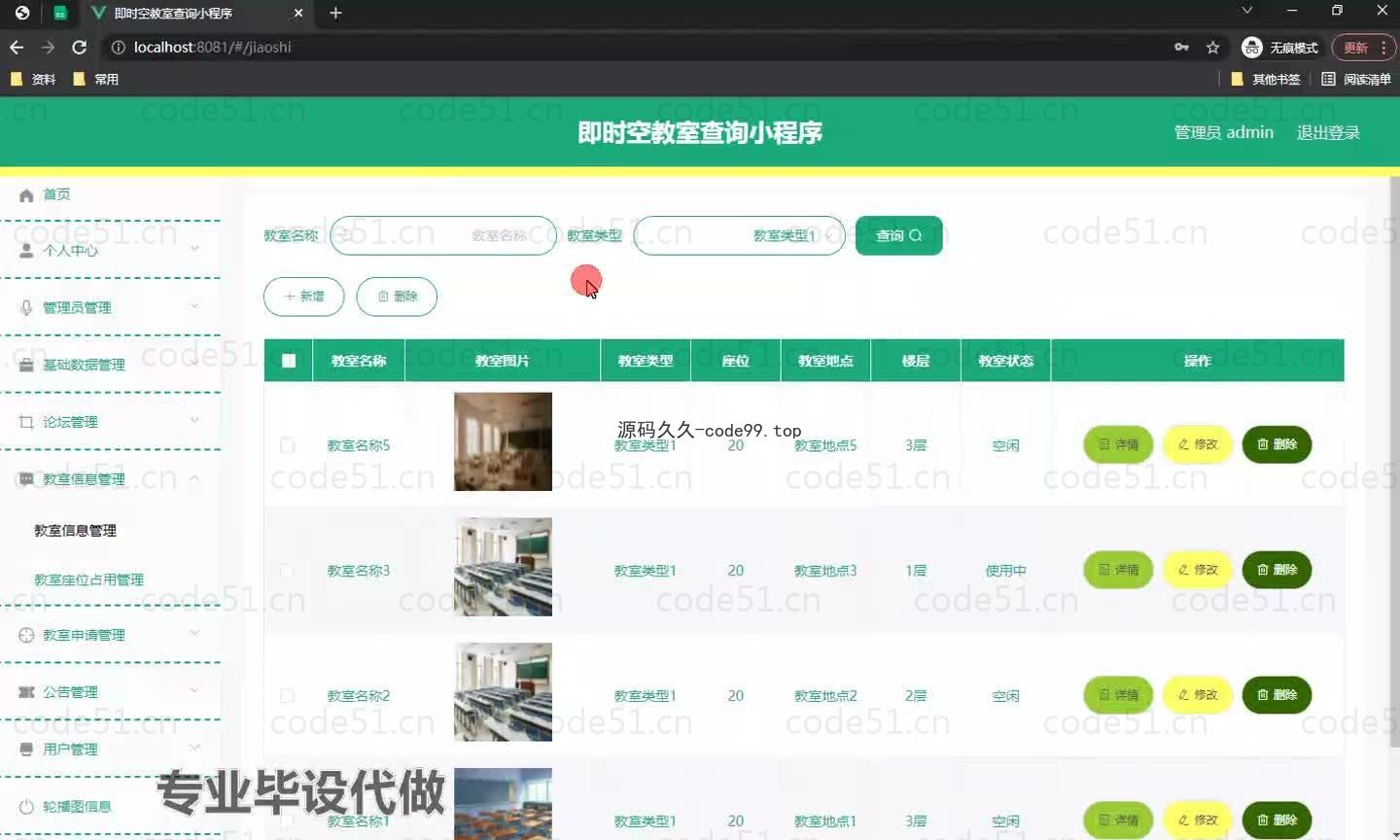This screenshot has height=840, width=1400.
Task: Go to the 首页 menu label
Action: [x=56, y=194]
